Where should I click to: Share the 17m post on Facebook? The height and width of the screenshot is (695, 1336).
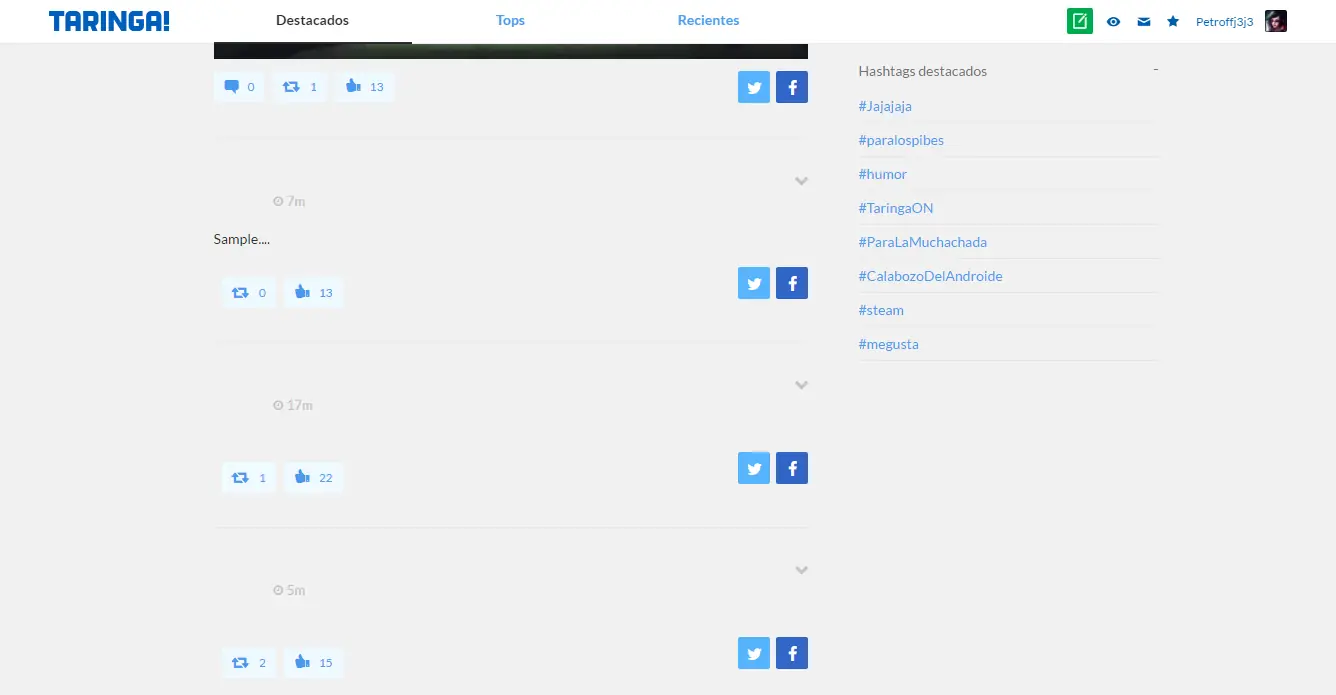click(x=792, y=468)
